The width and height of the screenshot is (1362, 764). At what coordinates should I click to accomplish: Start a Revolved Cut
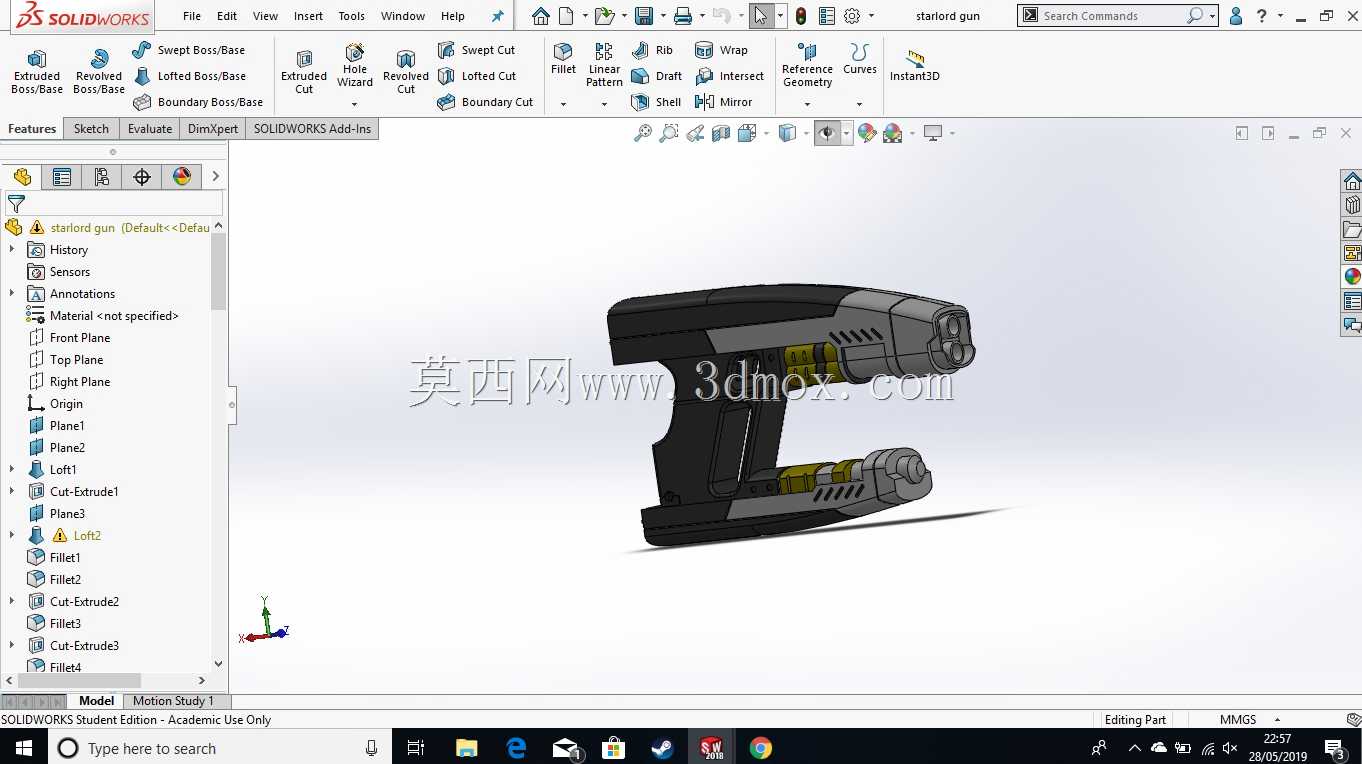click(x=406, y=72)
